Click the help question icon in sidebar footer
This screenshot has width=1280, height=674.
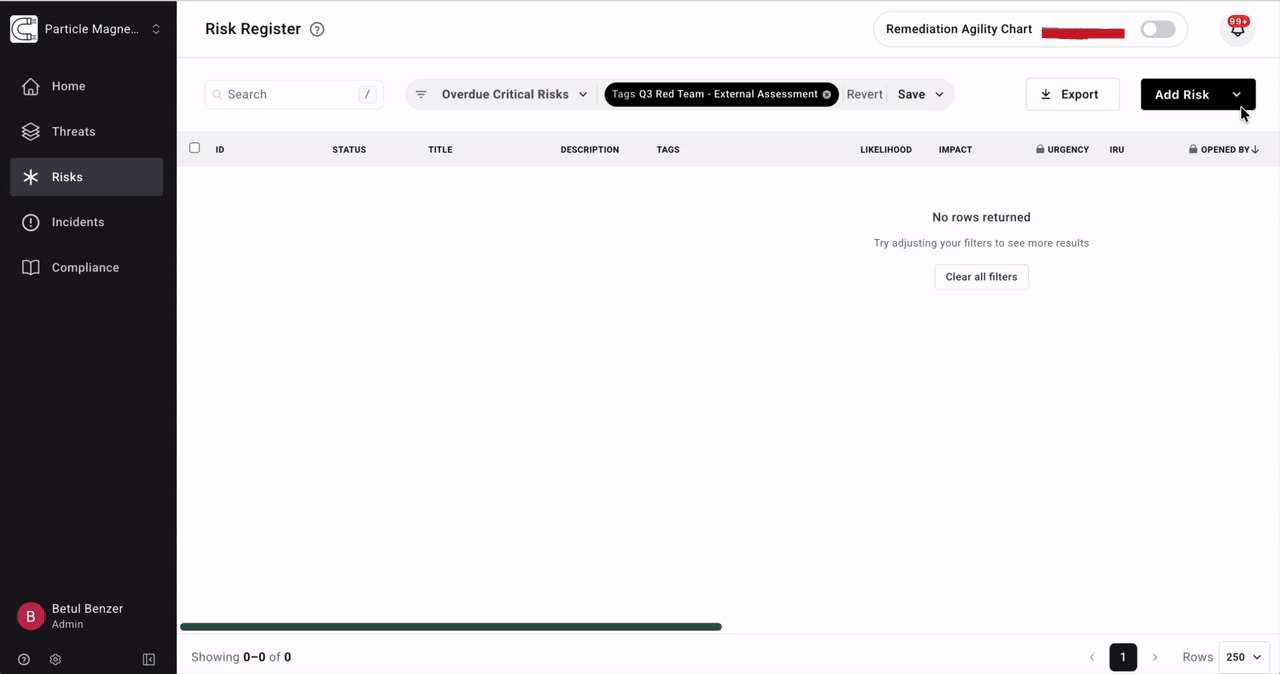click(24, 660)
